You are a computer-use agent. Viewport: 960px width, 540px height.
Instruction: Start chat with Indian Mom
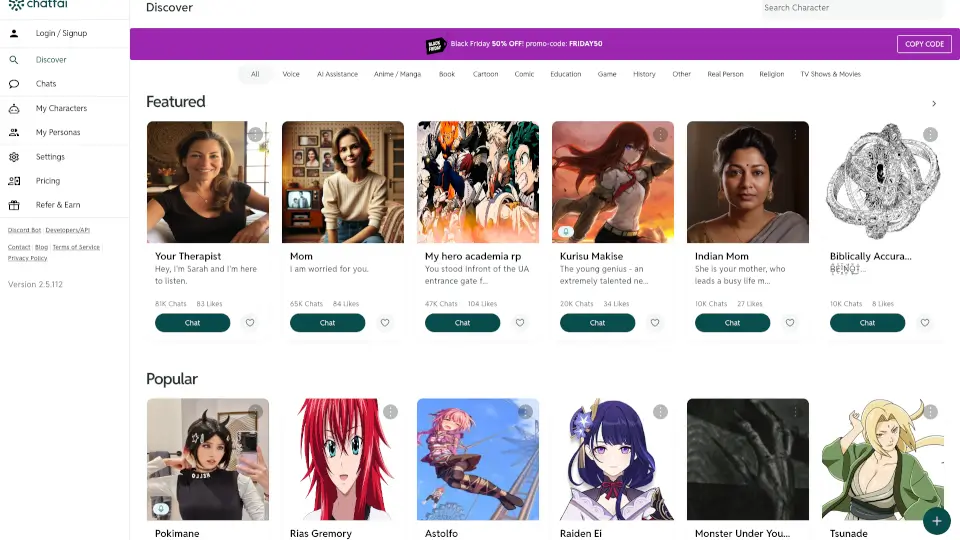coord(732,323)
